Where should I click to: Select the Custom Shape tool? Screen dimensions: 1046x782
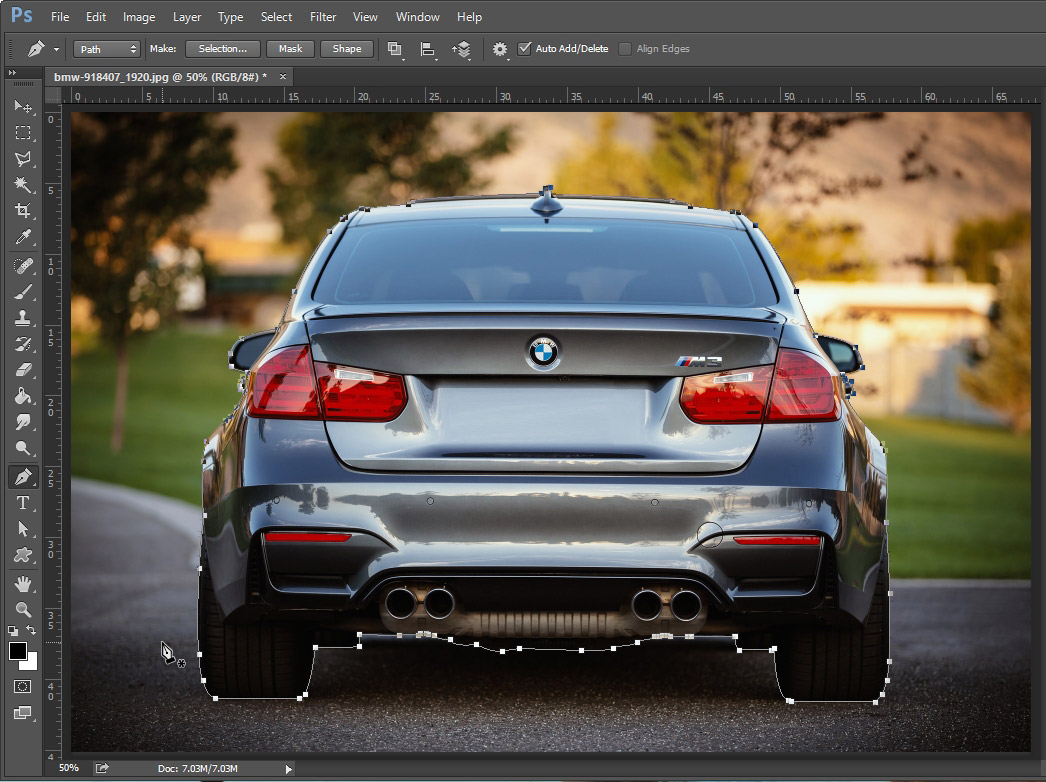click(23, 555)
